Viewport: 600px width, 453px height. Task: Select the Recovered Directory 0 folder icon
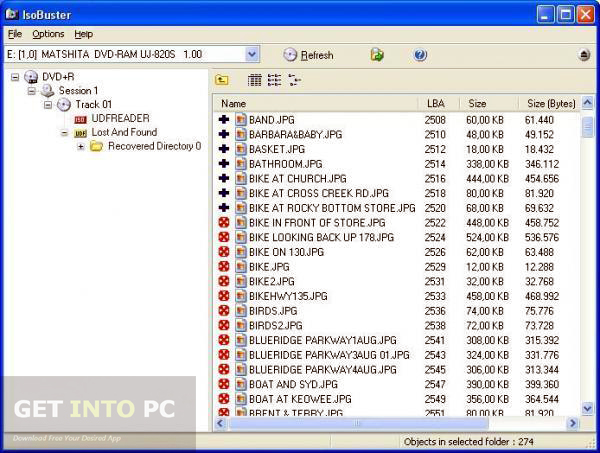coord(96,146)
